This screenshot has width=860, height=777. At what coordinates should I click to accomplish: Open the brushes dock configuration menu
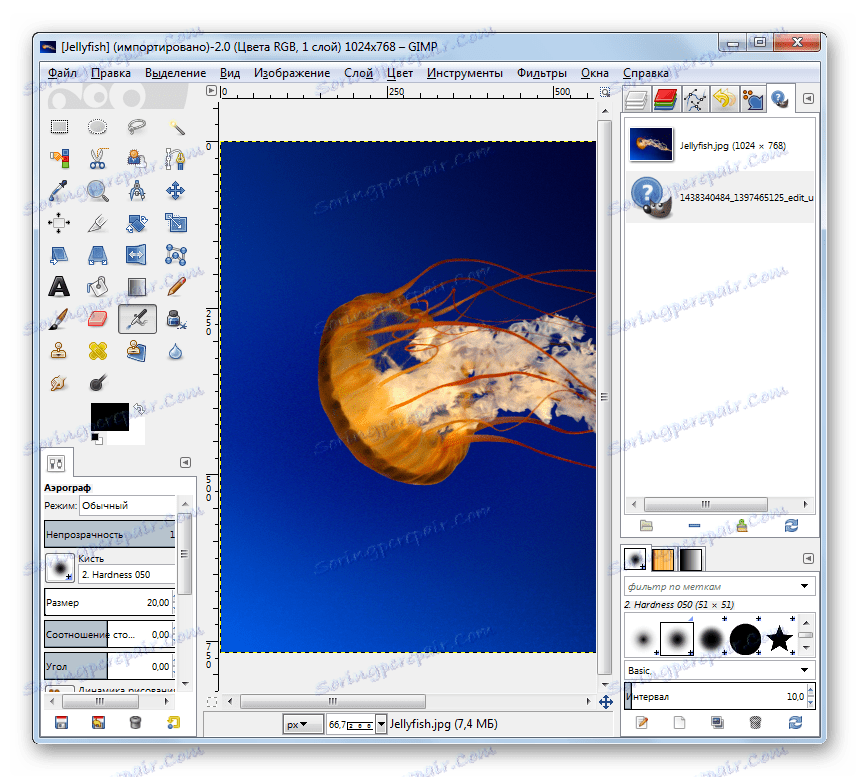point(808,558)
